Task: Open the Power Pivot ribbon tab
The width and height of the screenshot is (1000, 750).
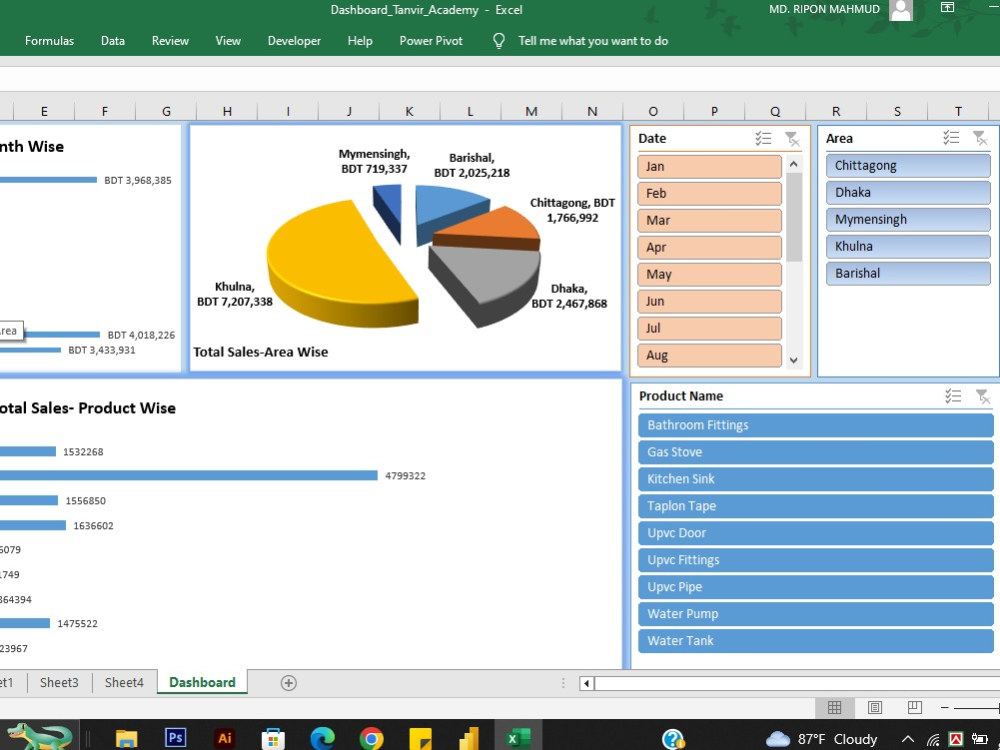Action: coord(431,41)
